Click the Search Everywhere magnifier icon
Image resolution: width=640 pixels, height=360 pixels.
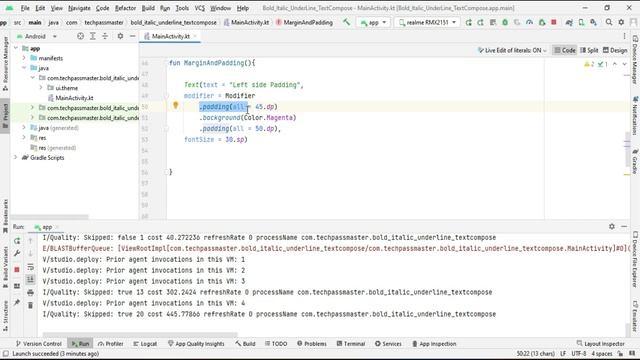point(609,22)
